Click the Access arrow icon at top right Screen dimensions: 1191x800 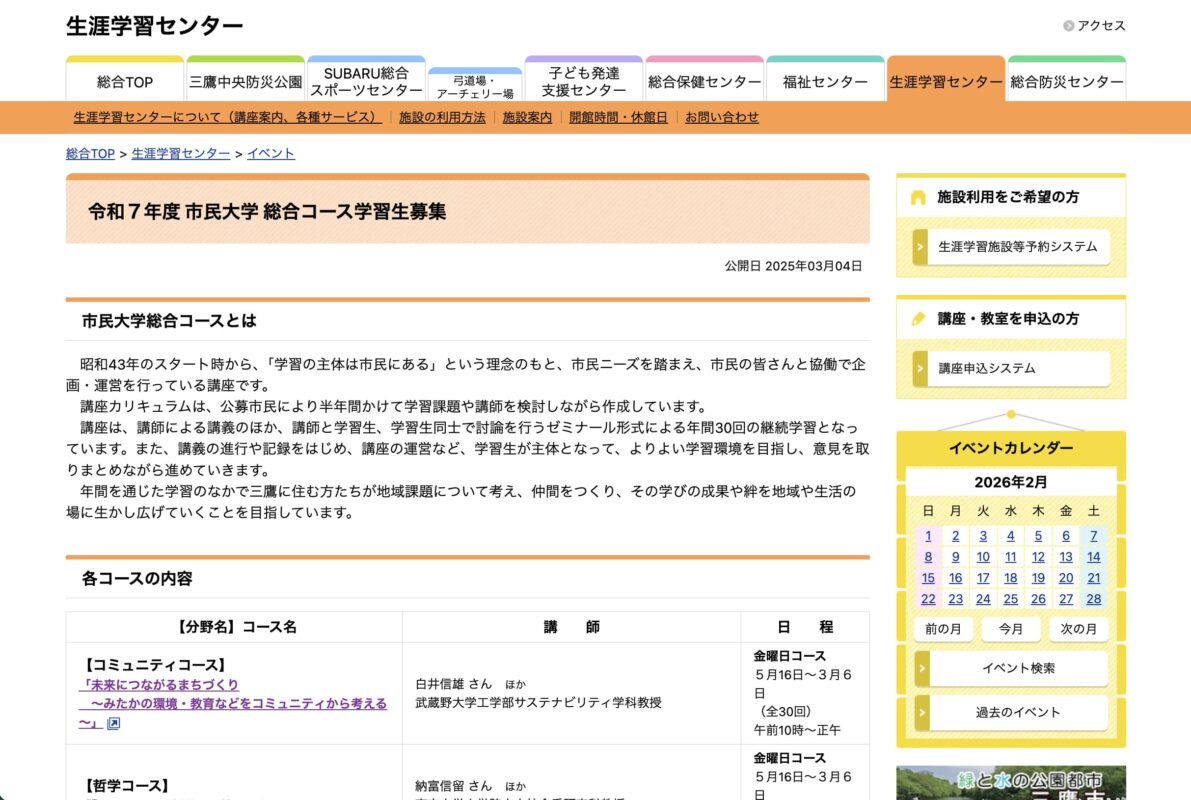click(x=1069, y=26)
